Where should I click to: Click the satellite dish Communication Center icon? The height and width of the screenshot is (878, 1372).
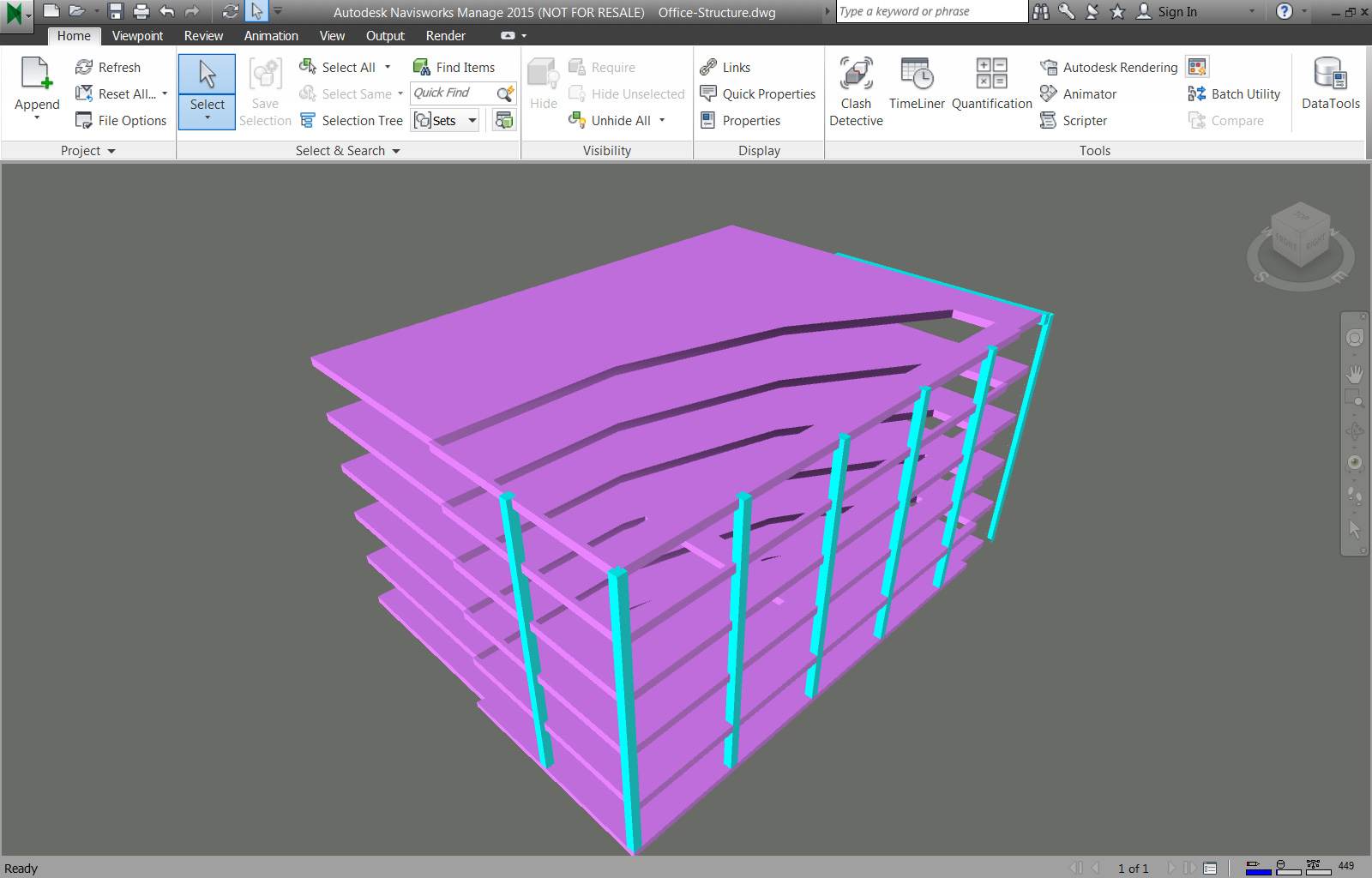(x=1092, y=11)
